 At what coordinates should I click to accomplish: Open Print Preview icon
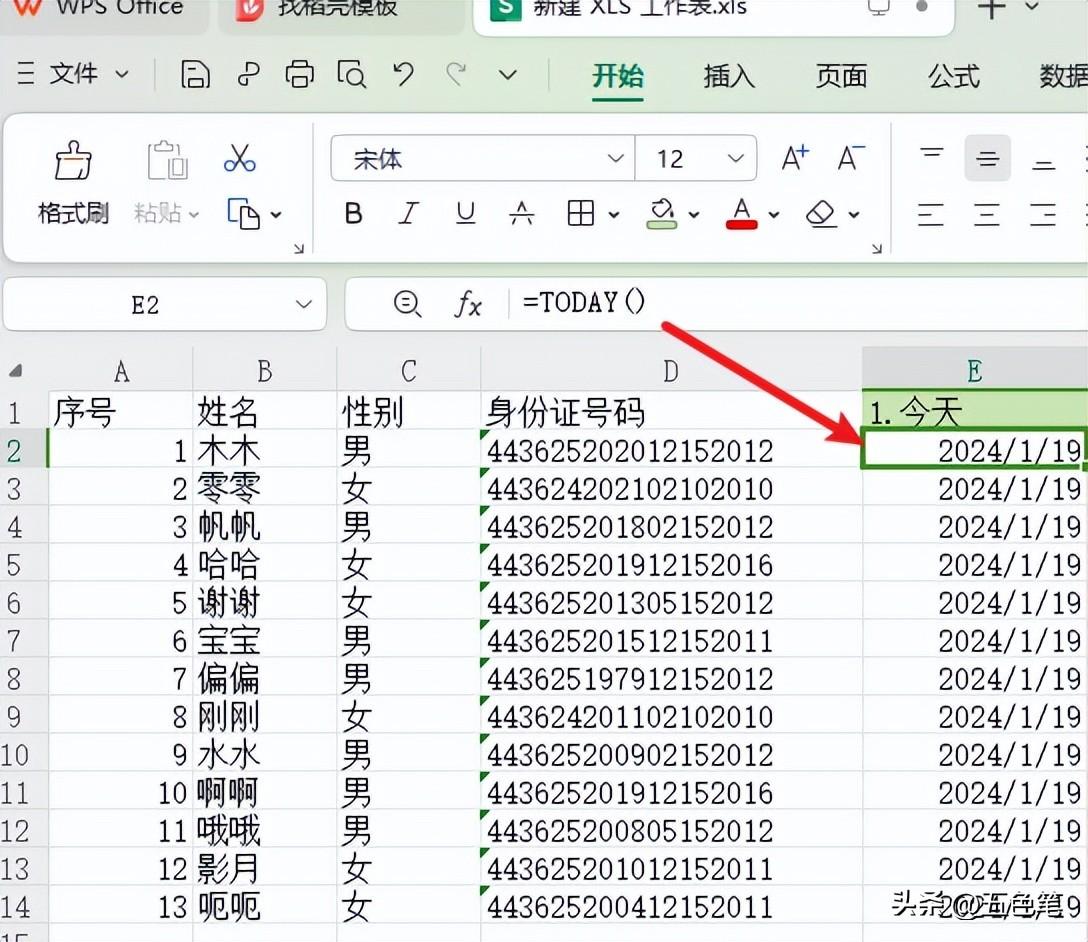[x=351, y=74]
